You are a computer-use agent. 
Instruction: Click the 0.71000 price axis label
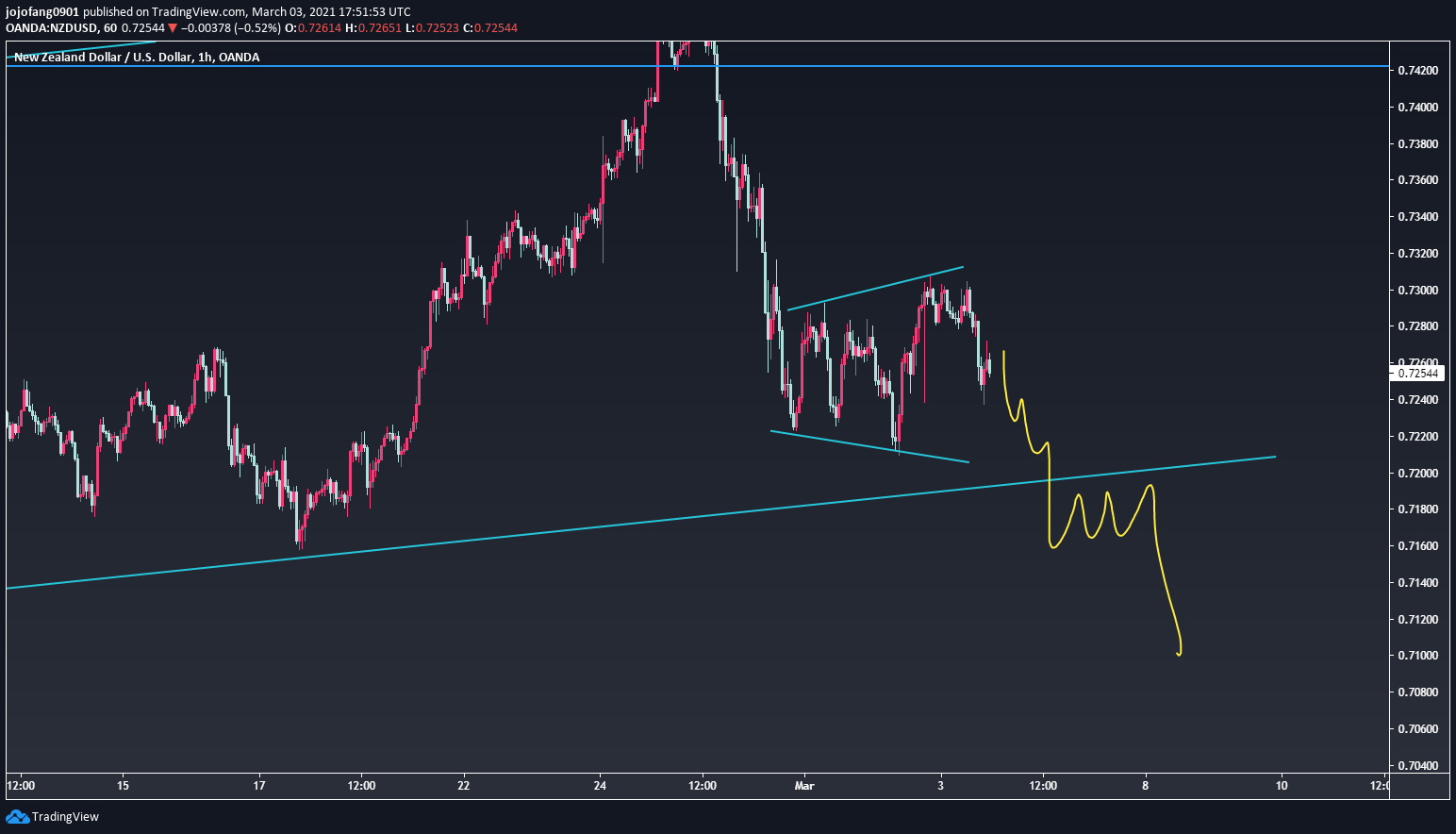tap(1417, 656)
